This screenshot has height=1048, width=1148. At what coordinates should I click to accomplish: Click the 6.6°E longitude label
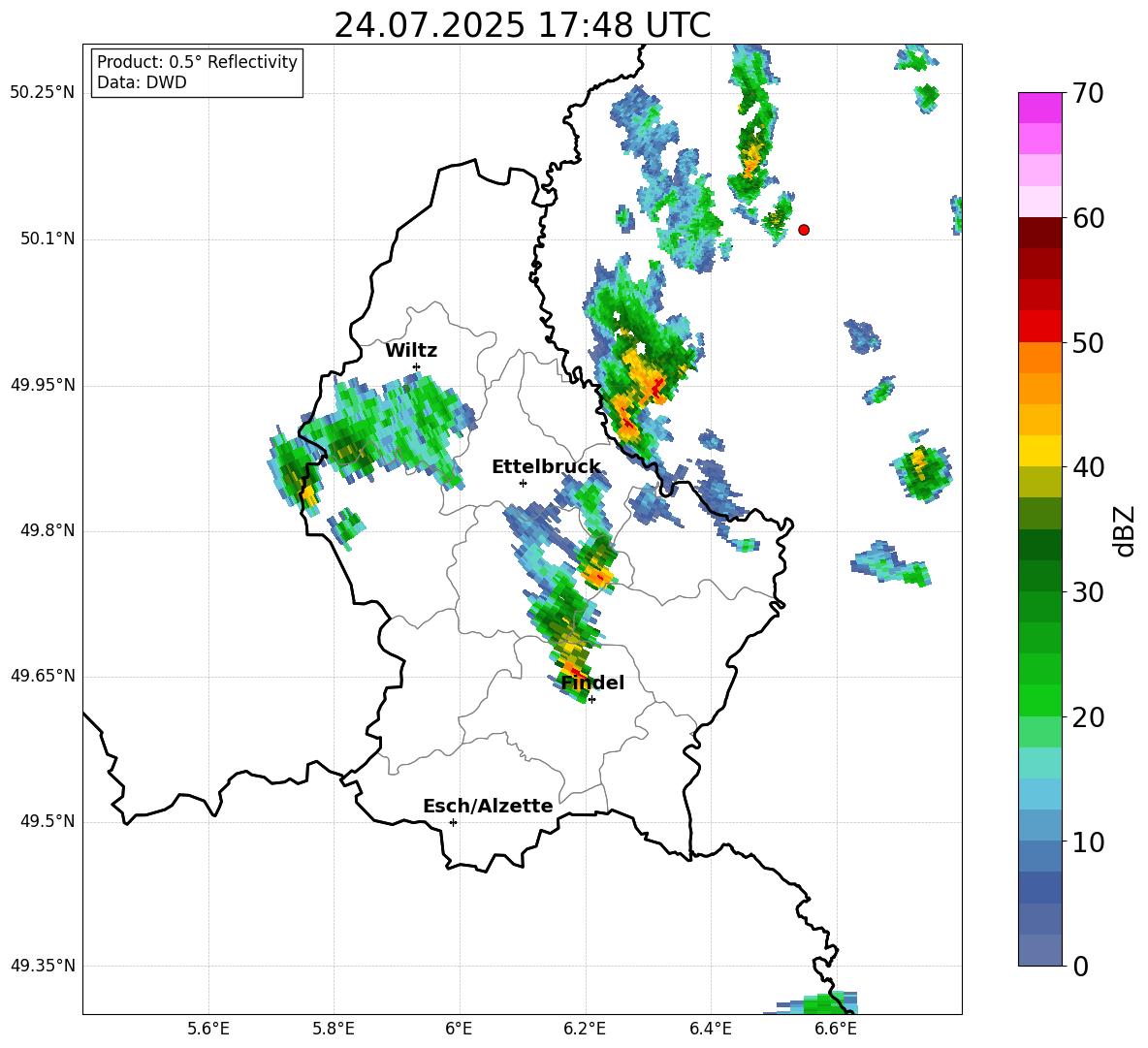click(836, 1029)
